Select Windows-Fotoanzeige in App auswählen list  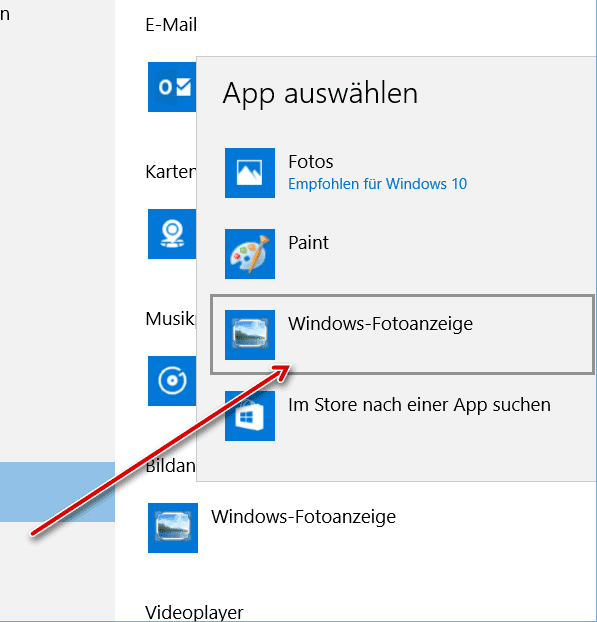coord(402,334)
